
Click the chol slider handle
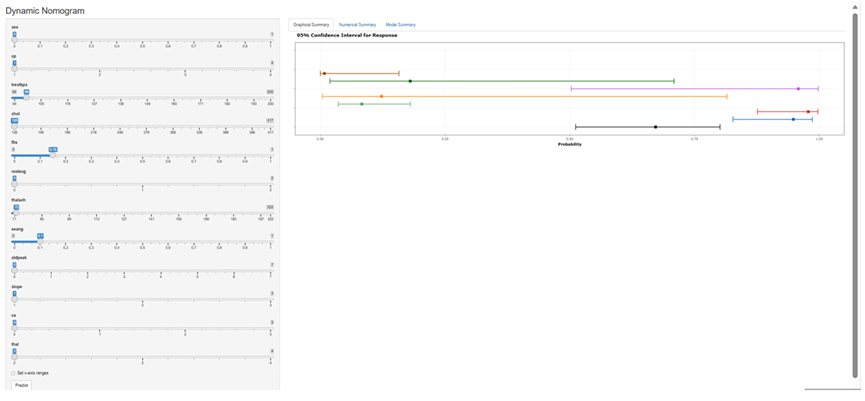pos(14,127)
